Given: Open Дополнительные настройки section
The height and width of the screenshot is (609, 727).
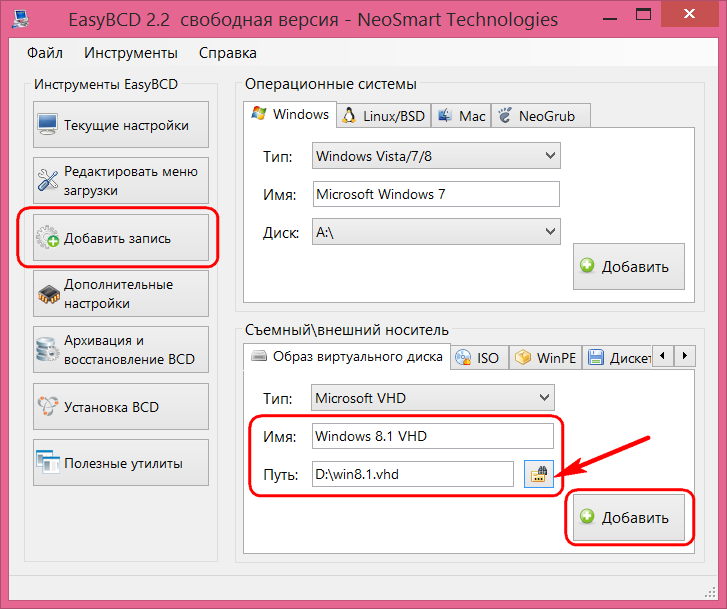Looking at the screenshot, I should coord(121,294).
